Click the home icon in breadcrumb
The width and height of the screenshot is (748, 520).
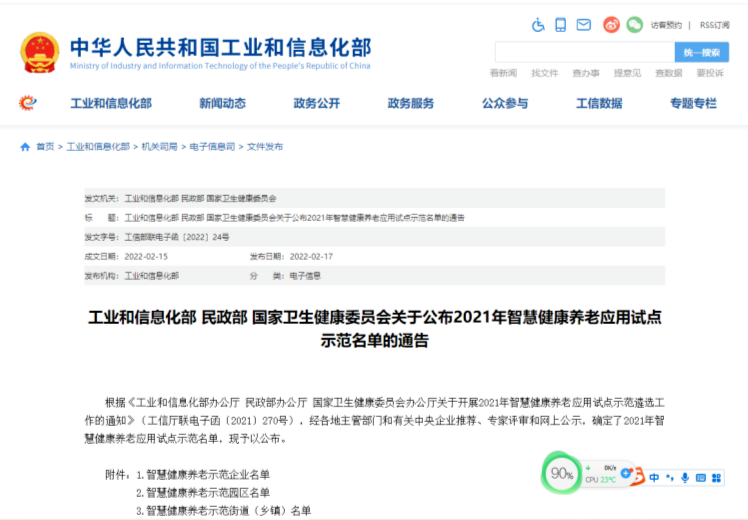coord(25,147)
